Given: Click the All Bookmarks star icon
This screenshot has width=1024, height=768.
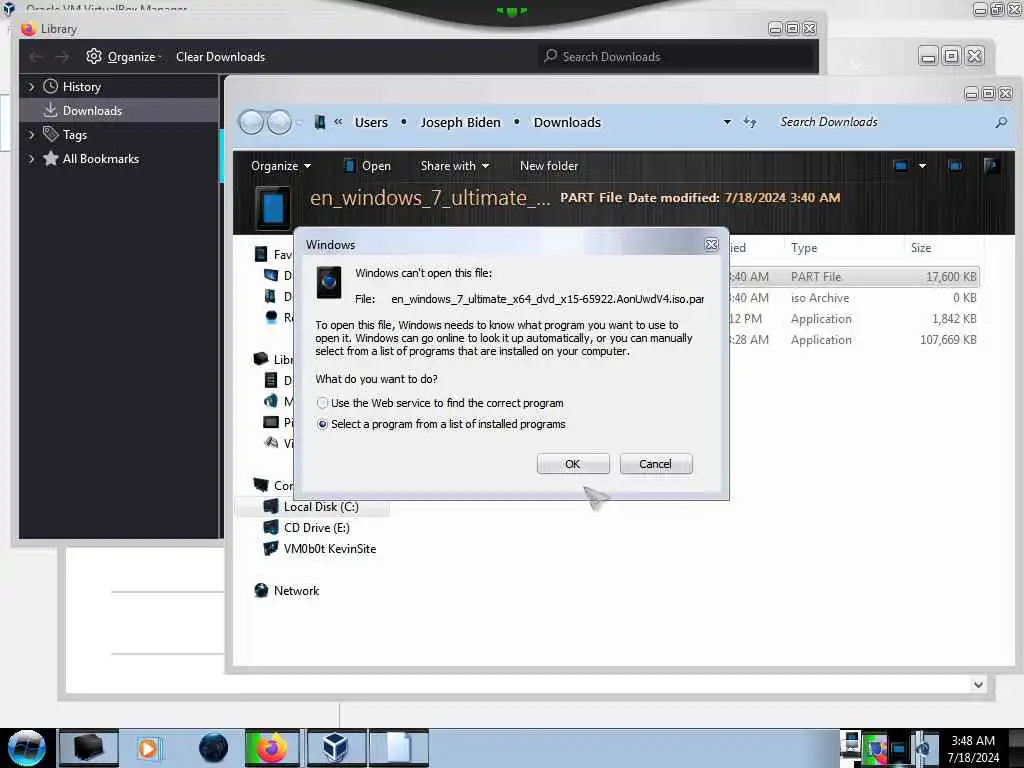Looking at the screenshot, I should (50, 158).
